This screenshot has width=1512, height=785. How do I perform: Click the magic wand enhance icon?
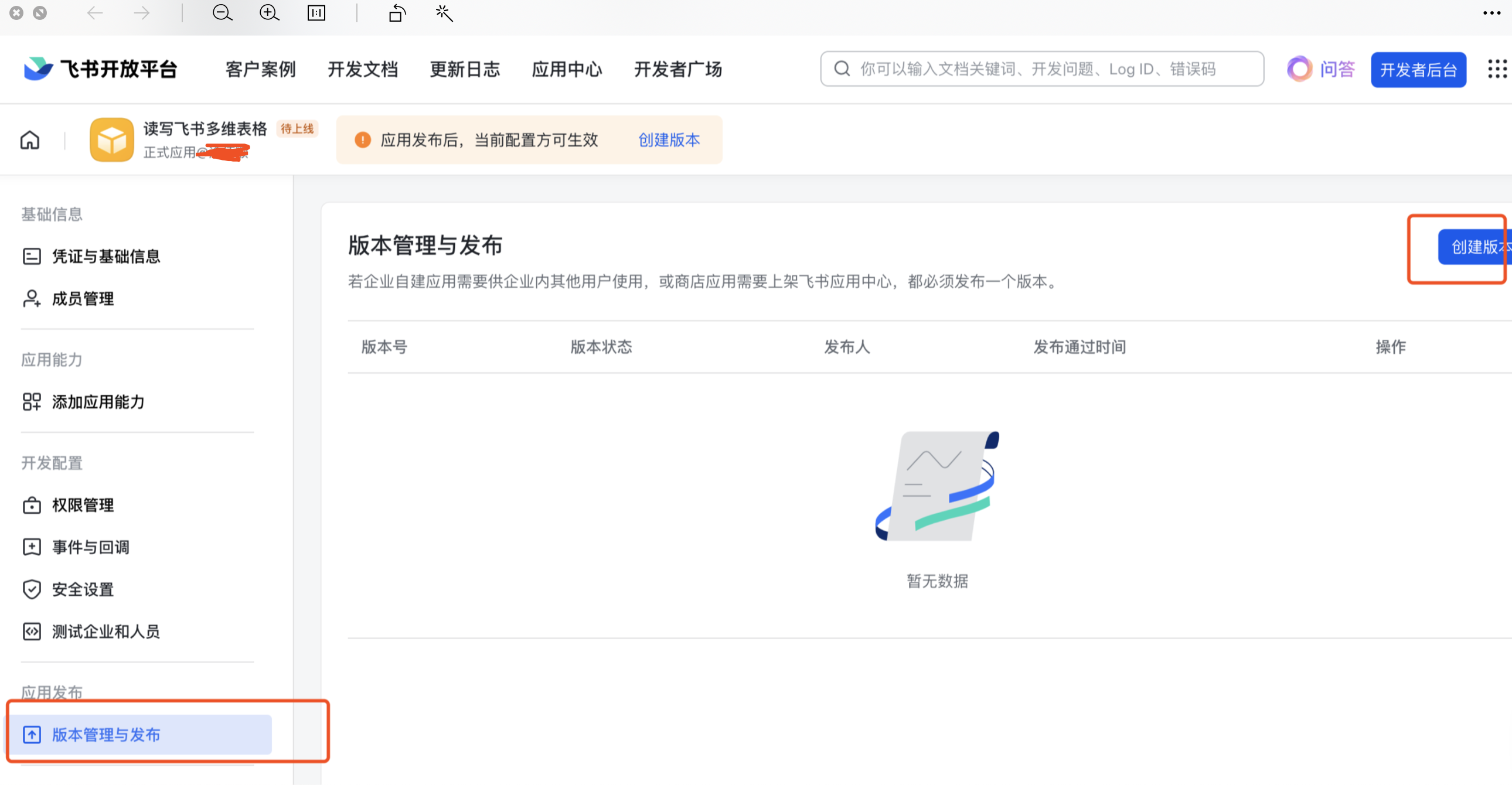point(444,13)
